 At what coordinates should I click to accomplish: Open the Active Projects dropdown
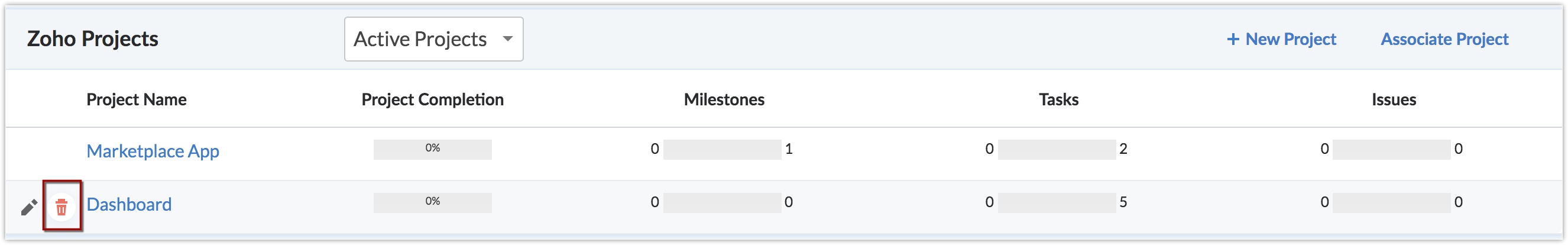433,39
